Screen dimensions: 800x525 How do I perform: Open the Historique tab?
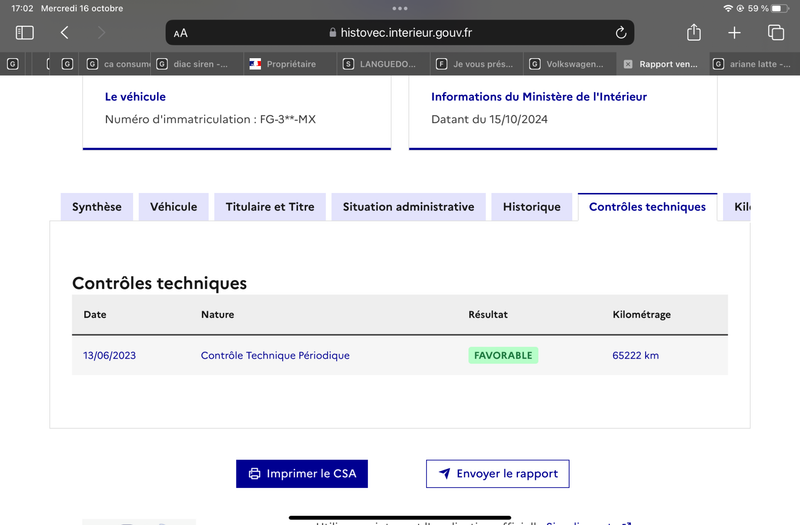pyautogui.click(x=532, y=207)
